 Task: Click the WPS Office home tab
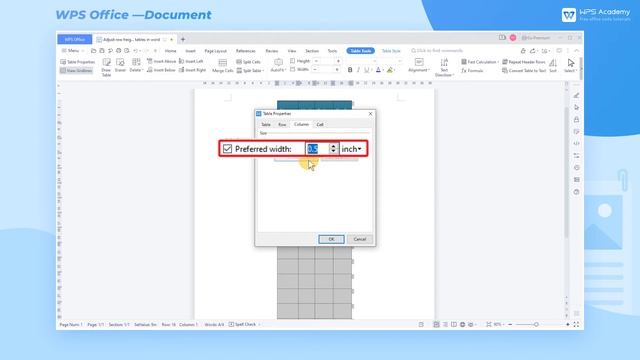tap(75, 39)
